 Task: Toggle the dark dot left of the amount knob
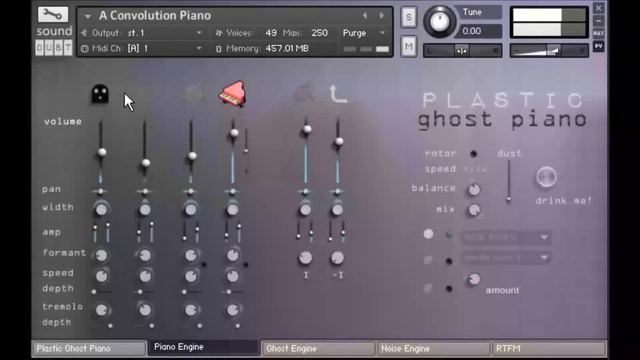[449, 289]
